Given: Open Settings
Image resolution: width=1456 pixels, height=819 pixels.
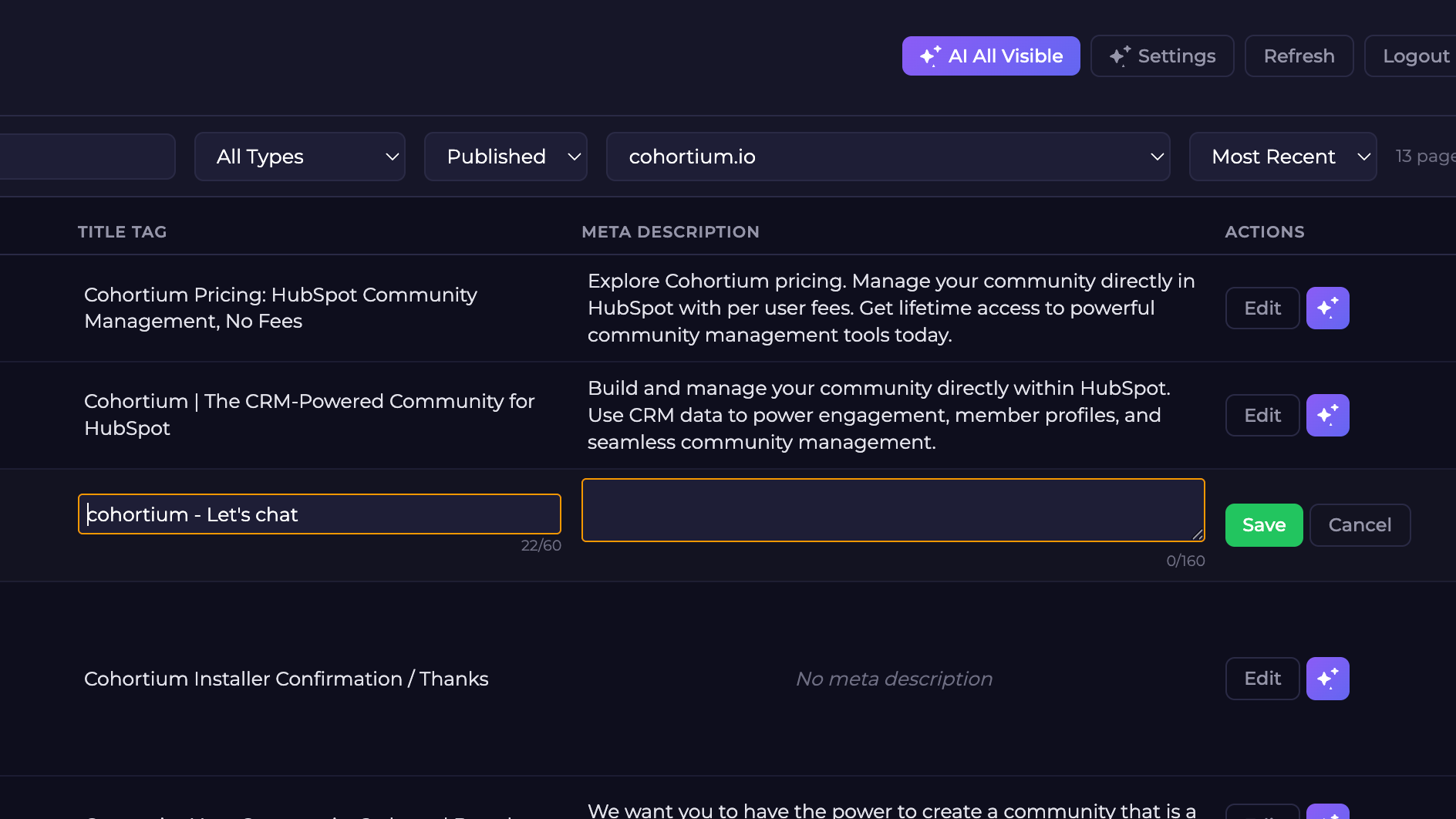Looking at the screenshot, I should [x=1162, y=56].
